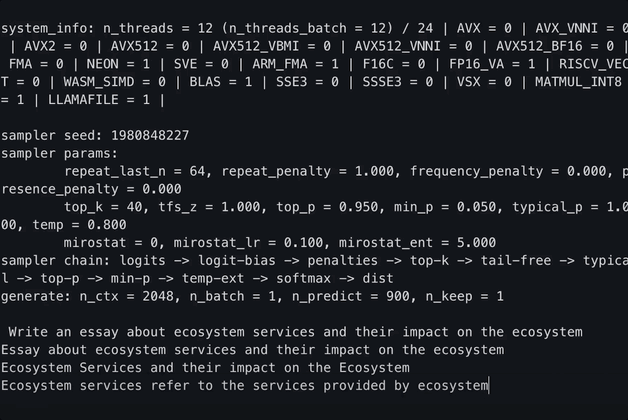Image resolution: width=628 pixels, height=420 pixels.
Task: Click the 'n_threads = 12' value
Action: [158, 28]
